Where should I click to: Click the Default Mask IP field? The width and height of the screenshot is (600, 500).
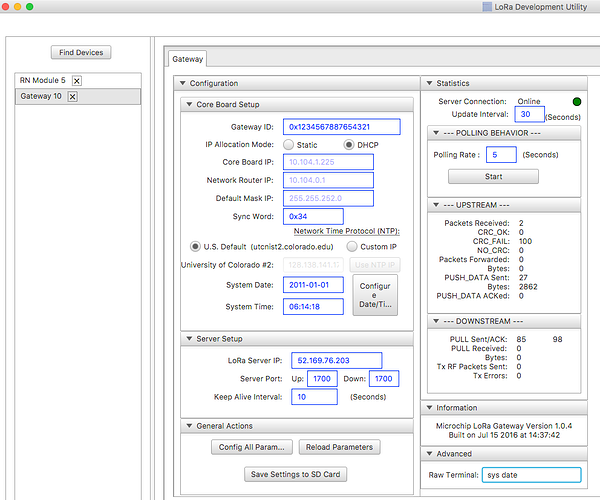328,198
